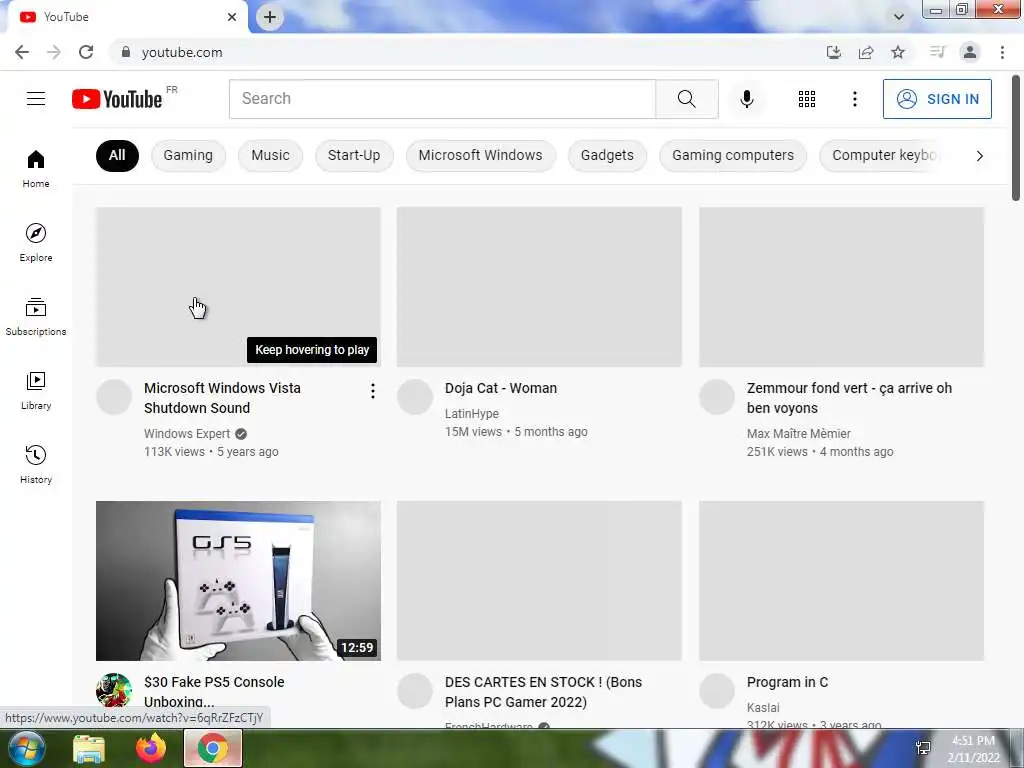Viewport: 1024px width, 768px height.
Task: Click the Program in C video thumbnail
Action: pyautogui.click(x=841, y=581)
